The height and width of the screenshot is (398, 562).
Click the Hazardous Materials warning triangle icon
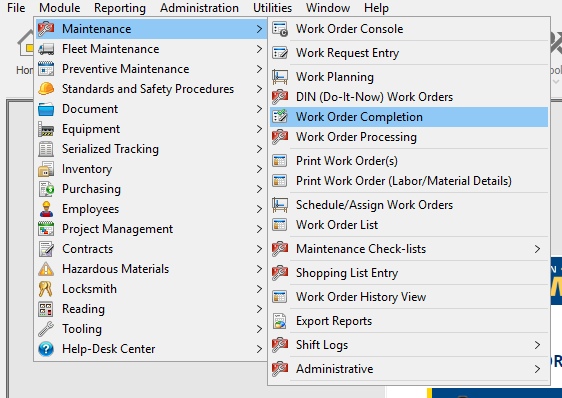46,269
